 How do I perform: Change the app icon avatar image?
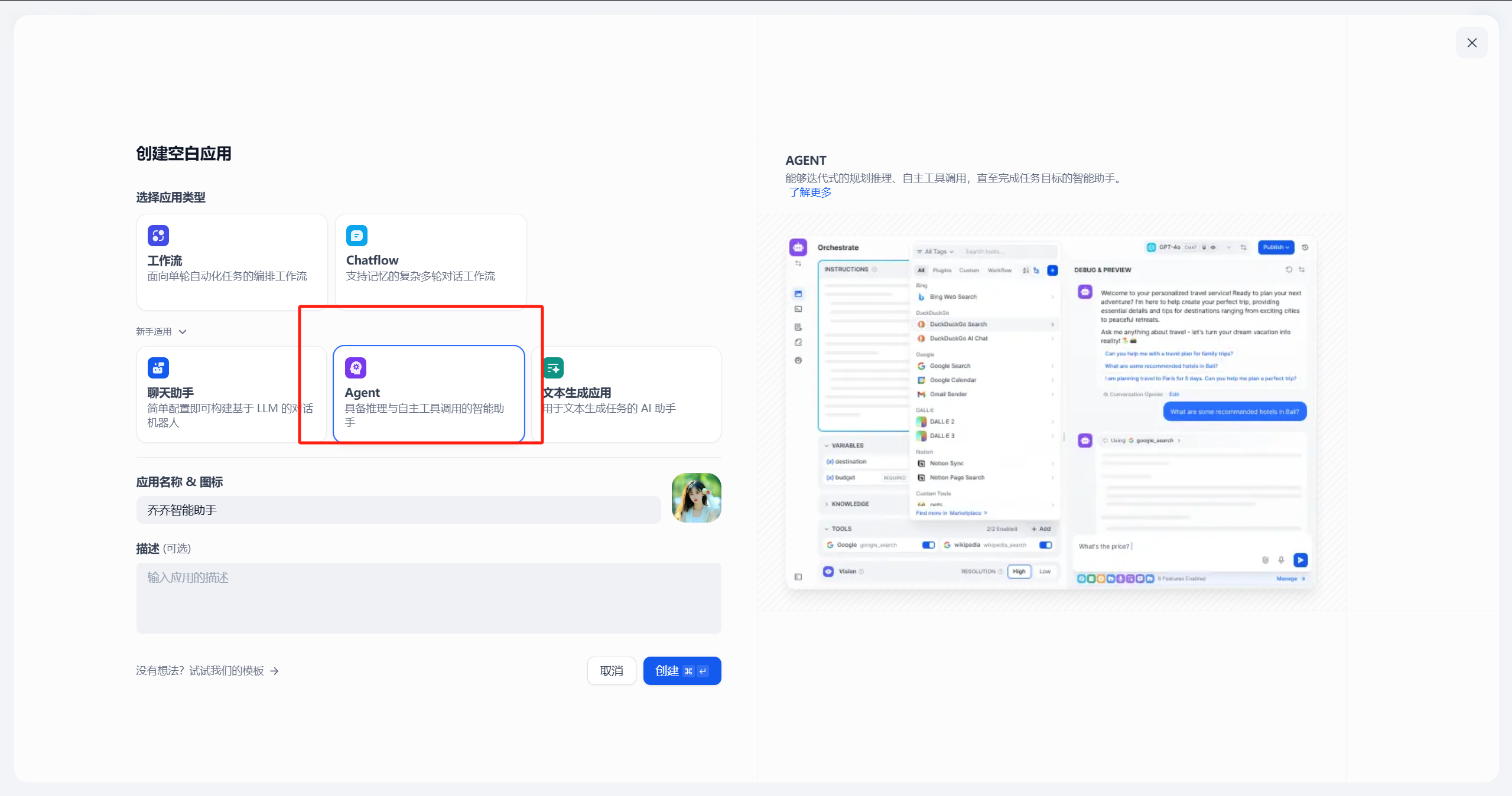click(696, 498)
